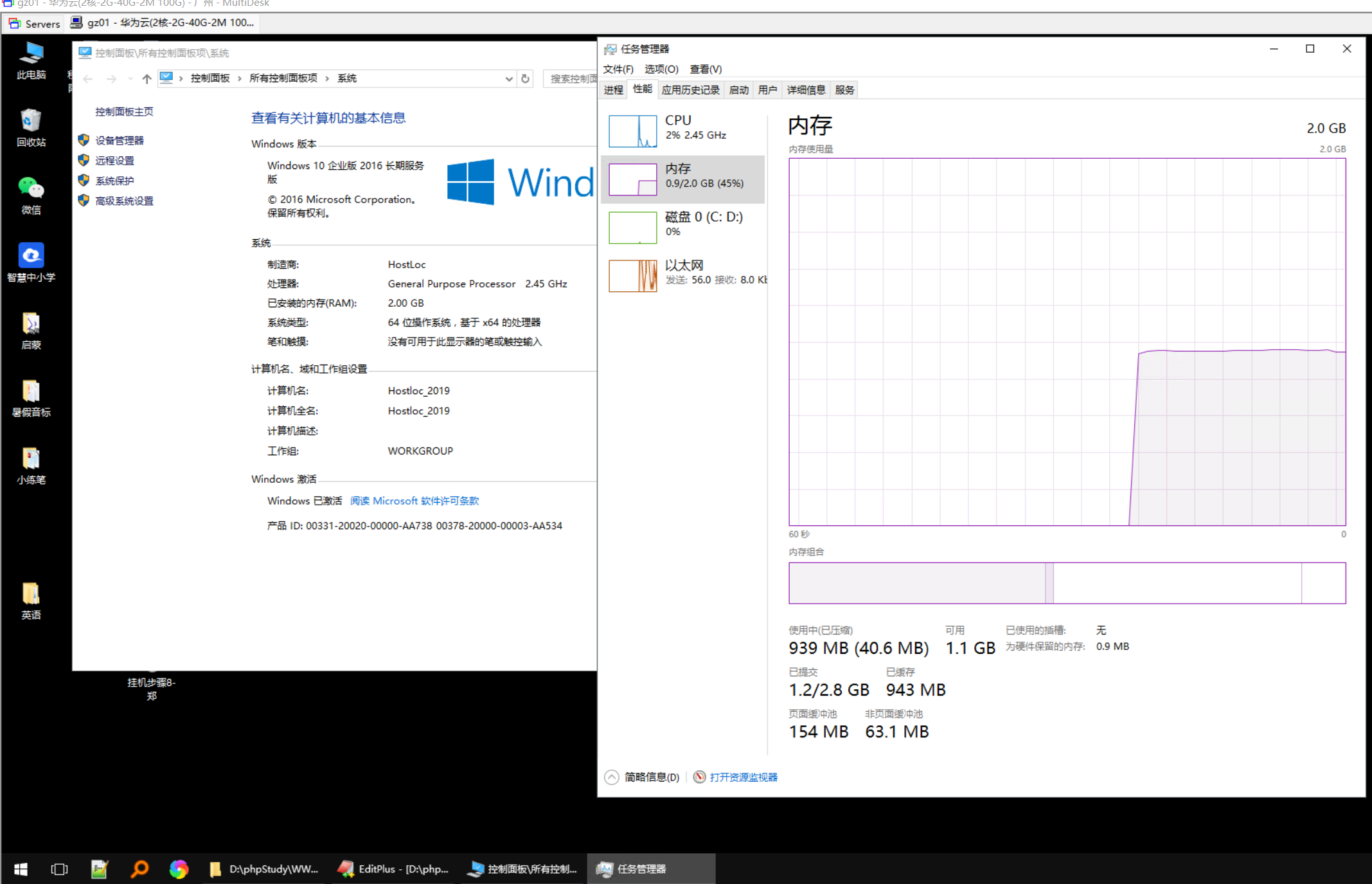Viewport: 1372px width, 884px height.
Task: Select the 以太网 network graph
Action: [x=633, y=275]
